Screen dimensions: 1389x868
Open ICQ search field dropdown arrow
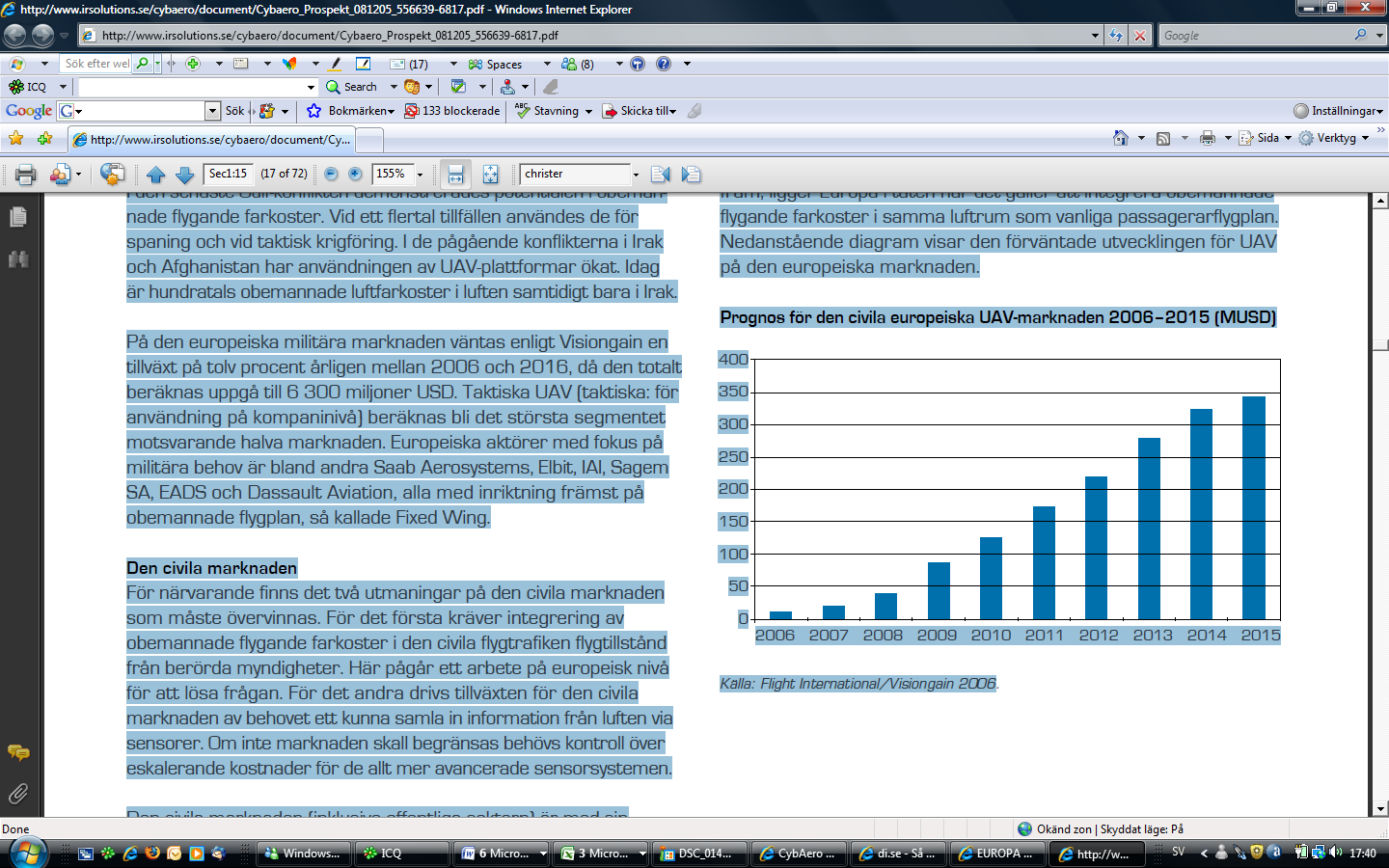[x=311, y=87]
